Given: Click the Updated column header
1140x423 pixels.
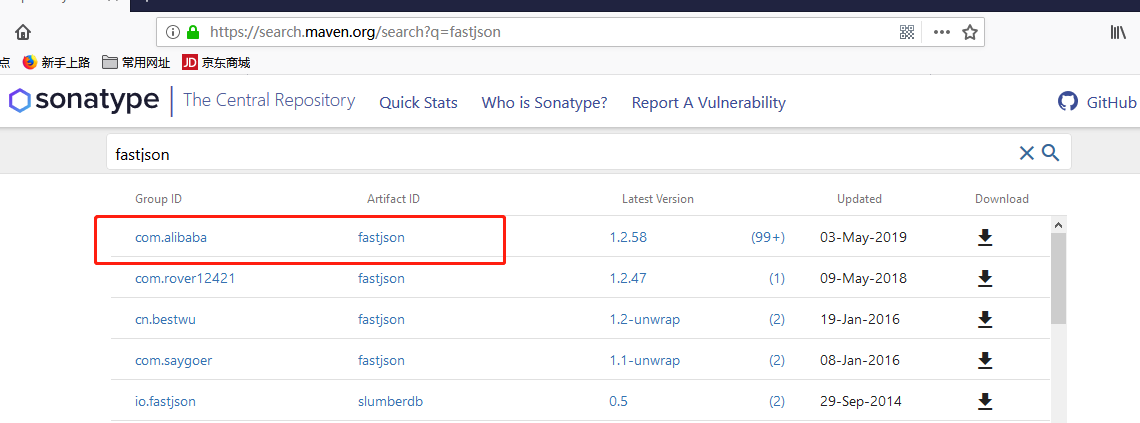Looking at the screenshot, I should pos(859,198).
